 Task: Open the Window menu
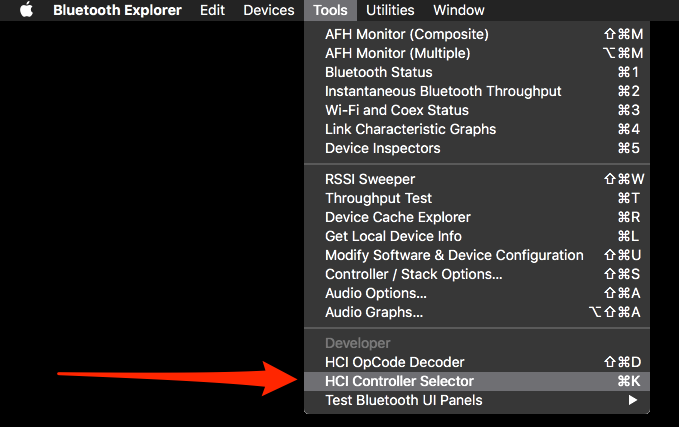459,10
